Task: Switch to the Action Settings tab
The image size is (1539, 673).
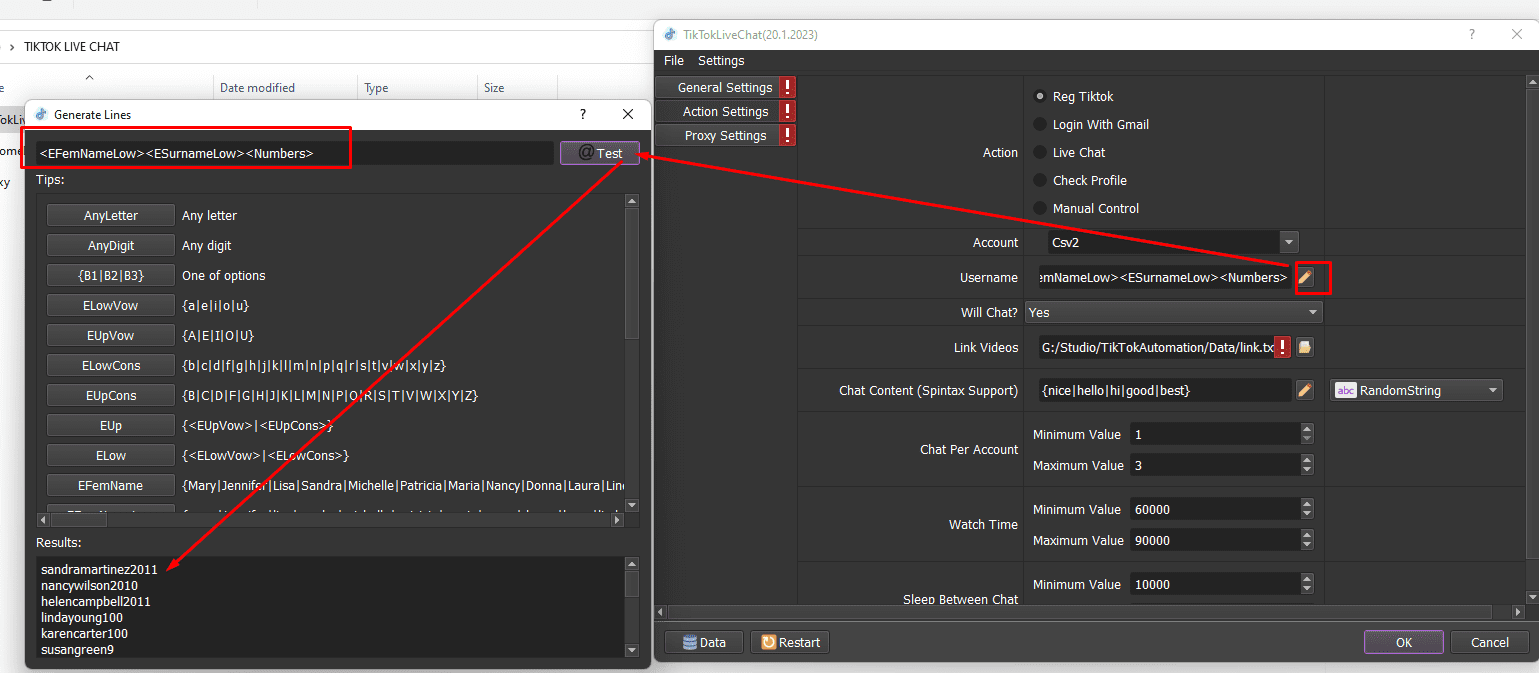Action: pyautogui.click(x=717, y=112)
